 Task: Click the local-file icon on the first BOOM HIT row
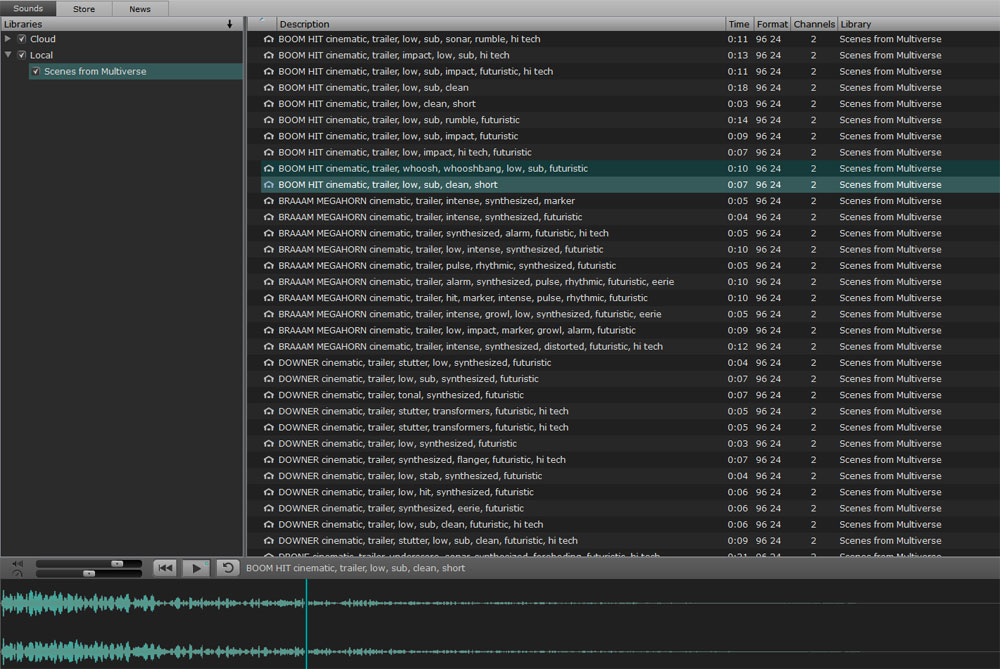click(x=268, y=40)
